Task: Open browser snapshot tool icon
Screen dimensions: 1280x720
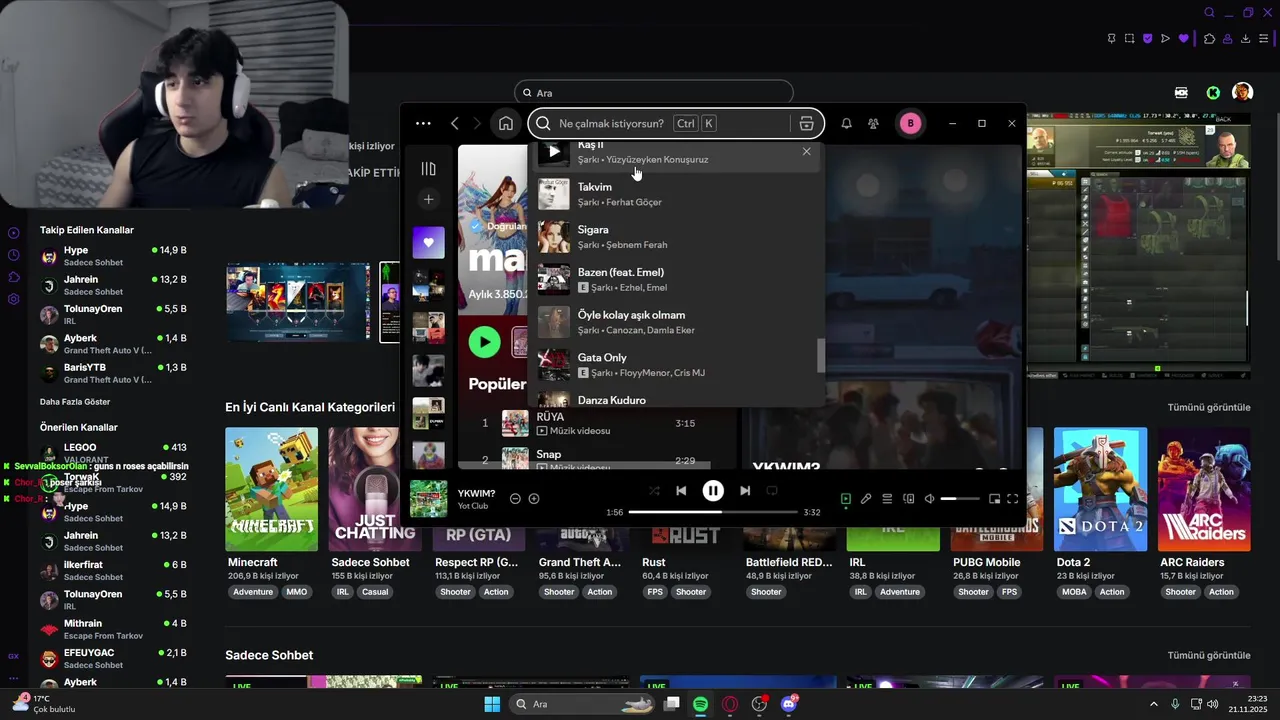Action: click(1129, 39)
